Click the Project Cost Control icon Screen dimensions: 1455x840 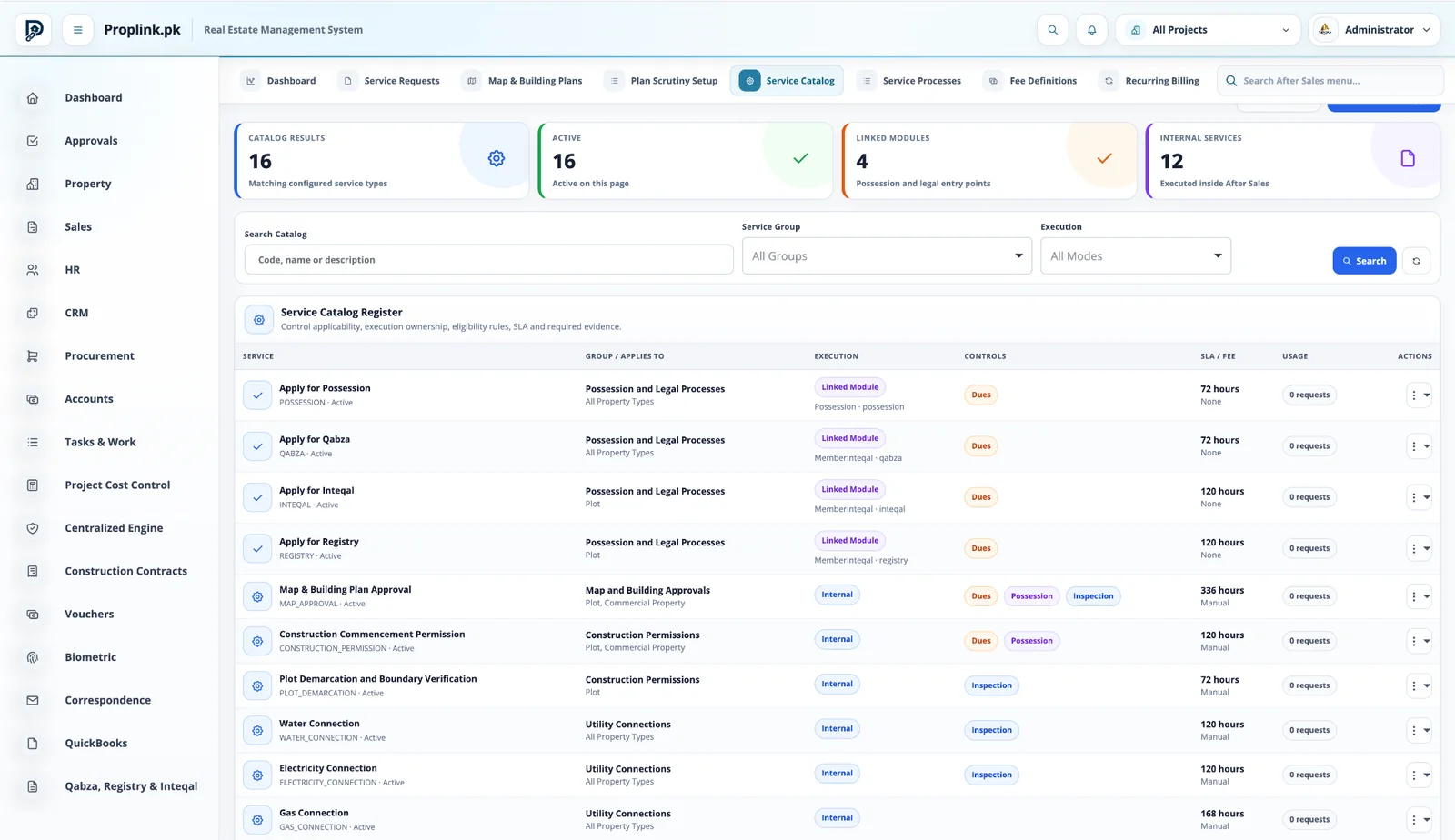click(x=33, y=485)
